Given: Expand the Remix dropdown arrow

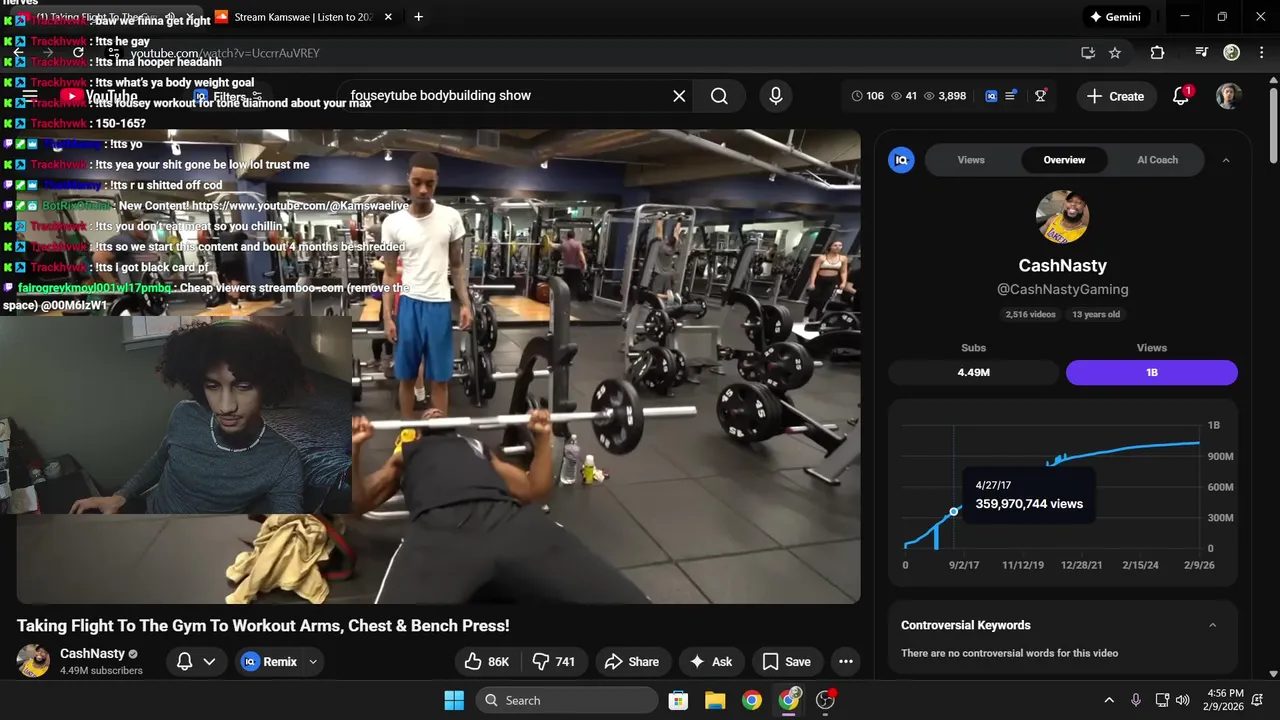Looking at the screenshot, I should (x=313, y=661).
